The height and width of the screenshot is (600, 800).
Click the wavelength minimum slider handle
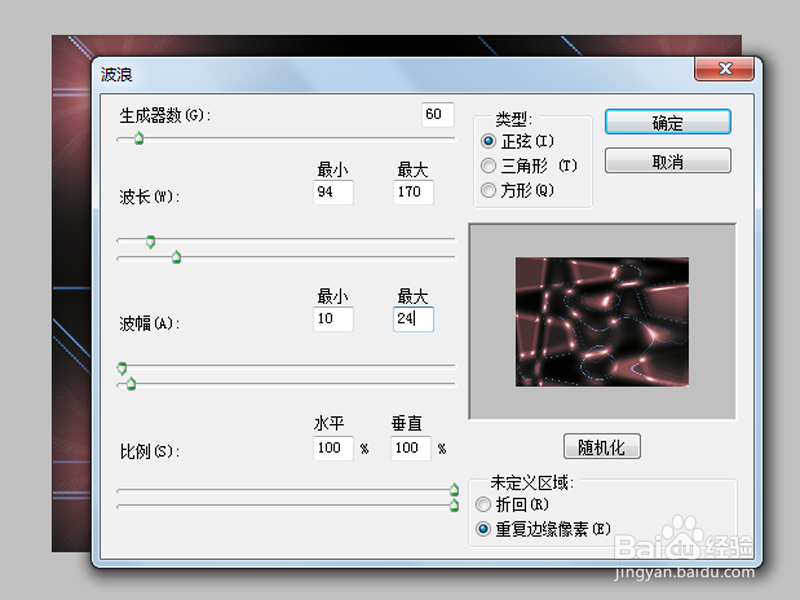[150, 241]
